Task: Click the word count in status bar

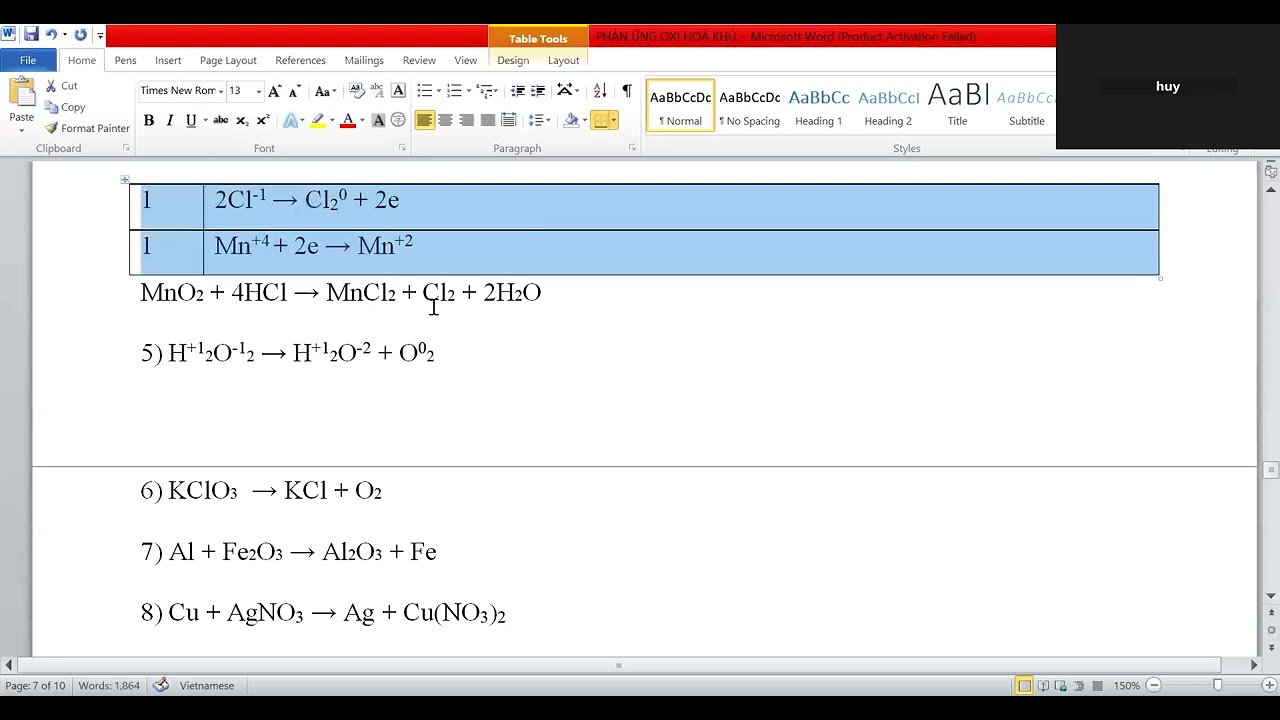Action: (x=109, y=686)
